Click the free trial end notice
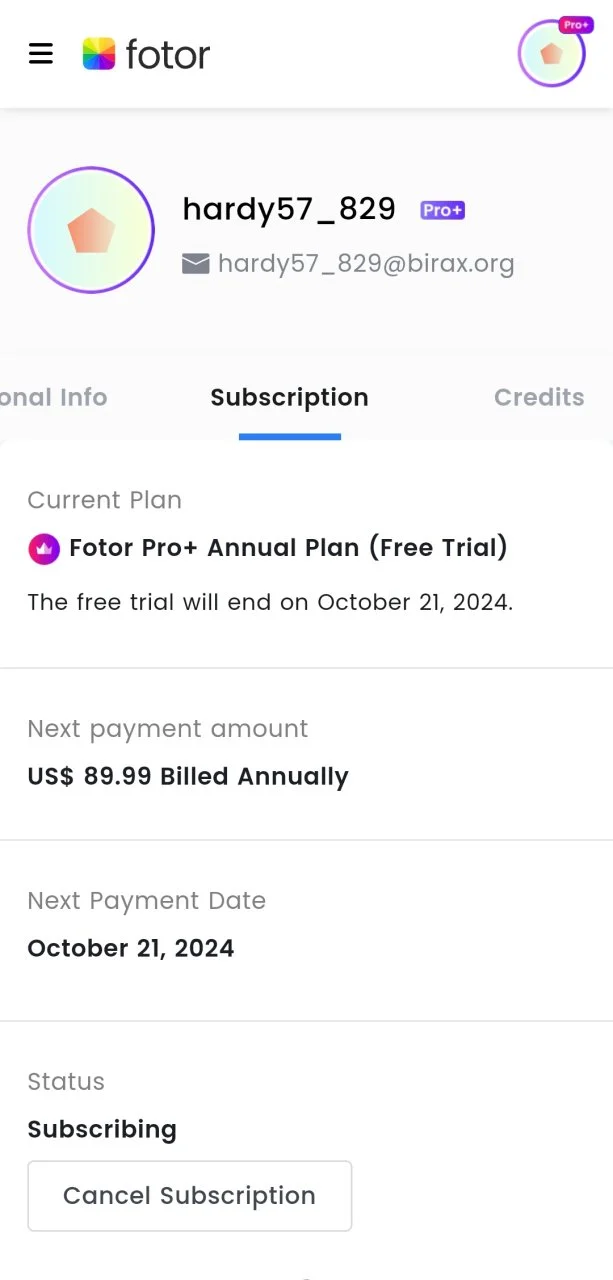This screenshot has height=1280, width=613. coord(270,602)
